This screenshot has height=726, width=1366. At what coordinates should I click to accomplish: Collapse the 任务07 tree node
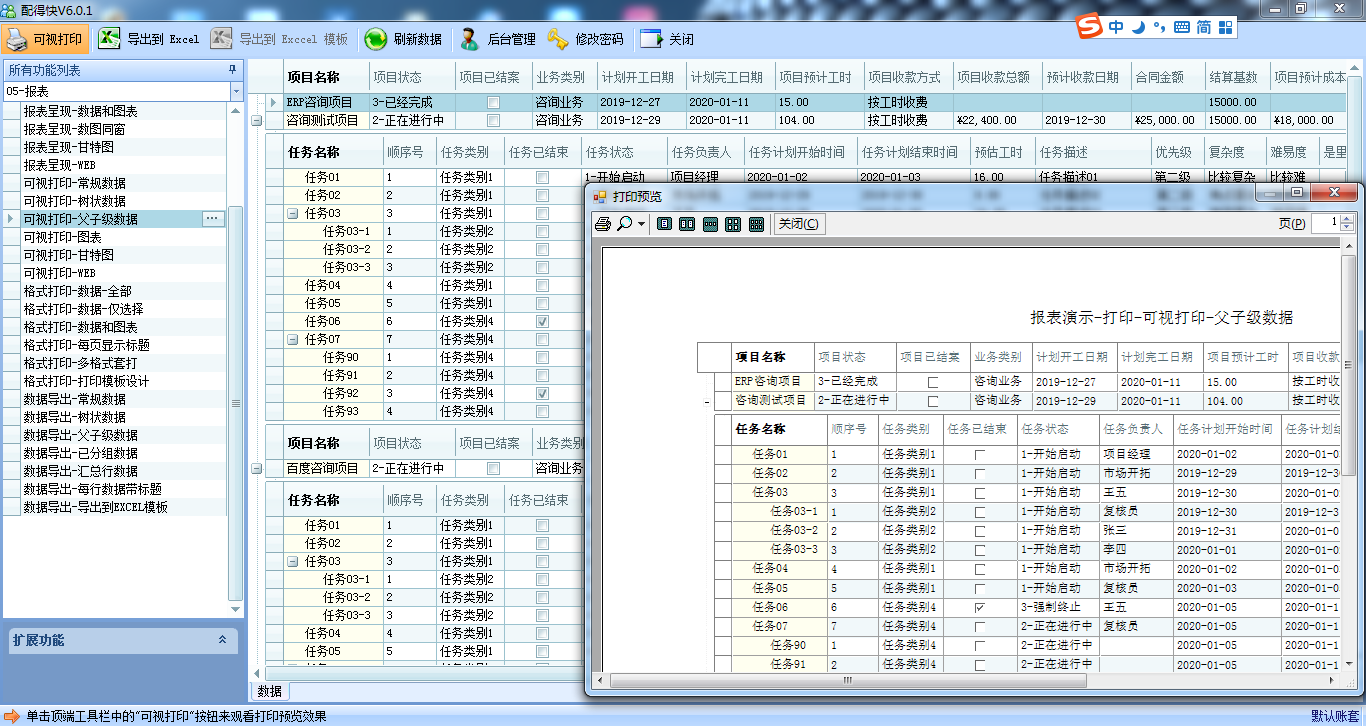coord(292,339)
